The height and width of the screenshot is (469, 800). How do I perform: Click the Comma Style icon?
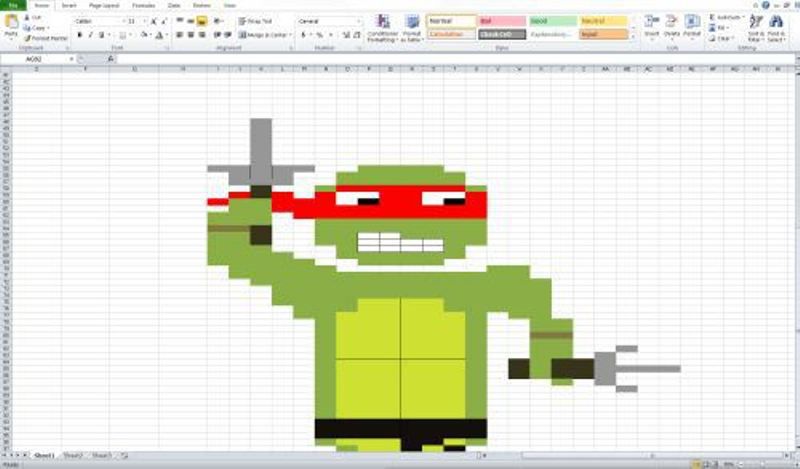click(331, 35)
